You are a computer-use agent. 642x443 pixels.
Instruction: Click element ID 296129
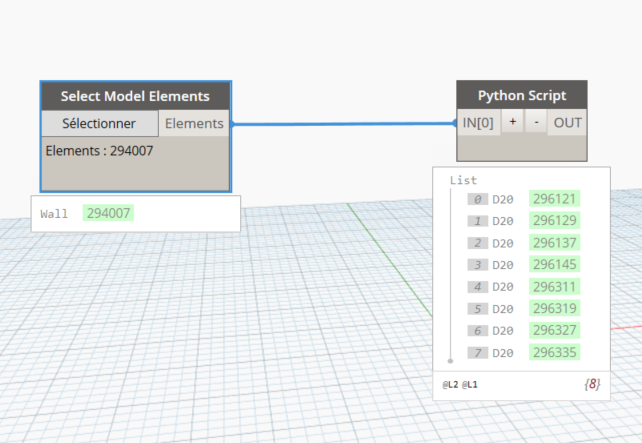click(x=554, y=220)
